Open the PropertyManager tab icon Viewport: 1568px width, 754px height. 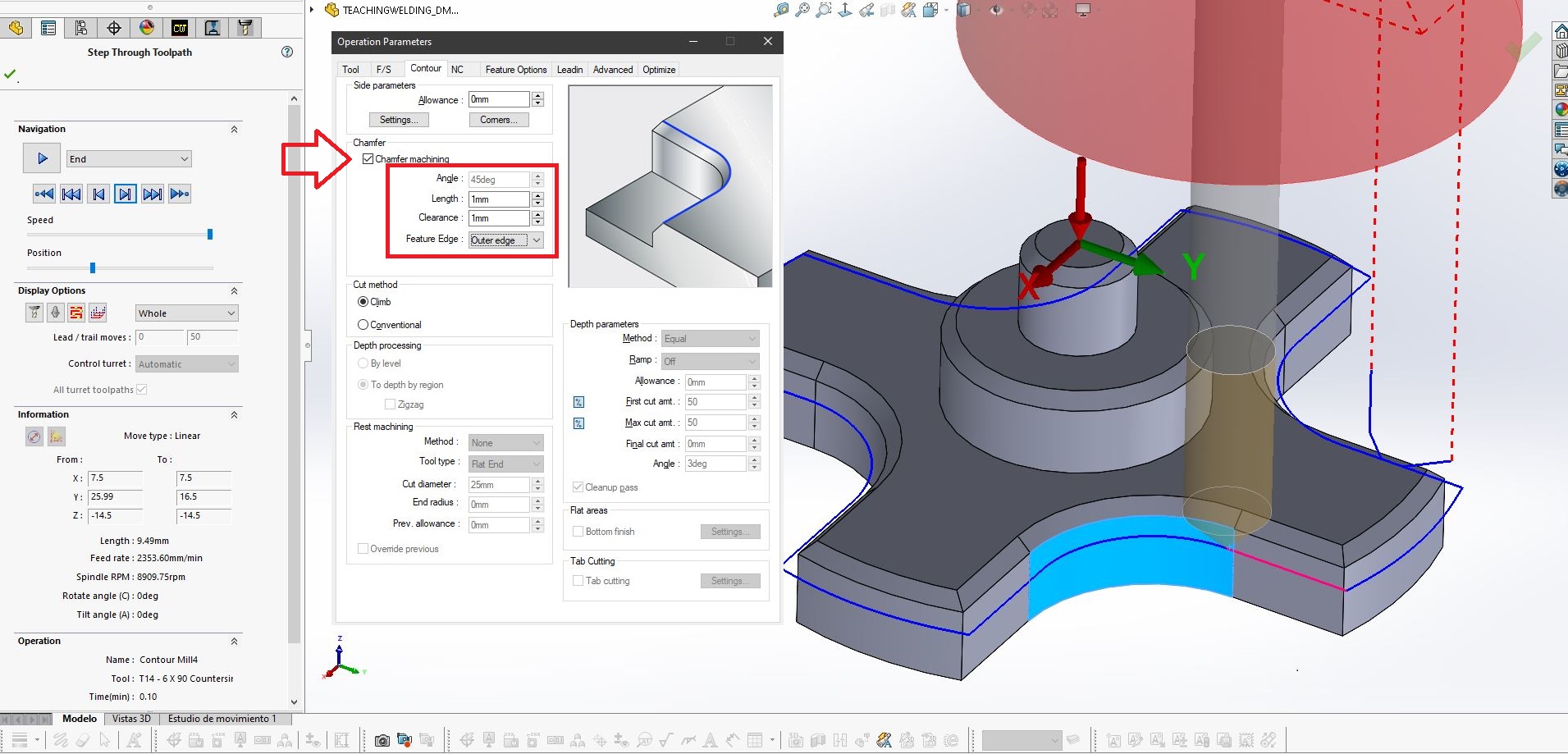click(x=48, y=28)
